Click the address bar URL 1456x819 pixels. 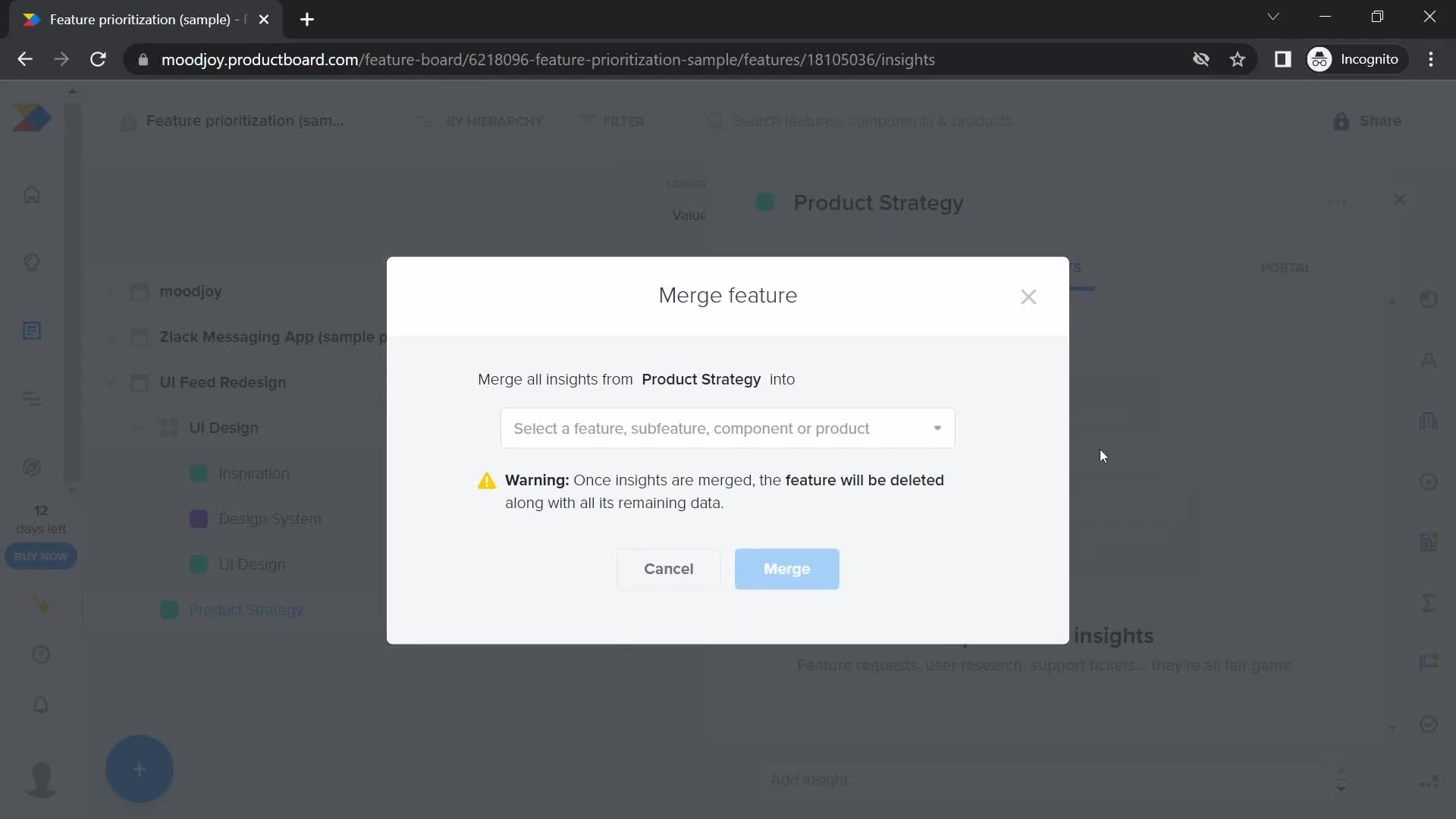(548, 60)
